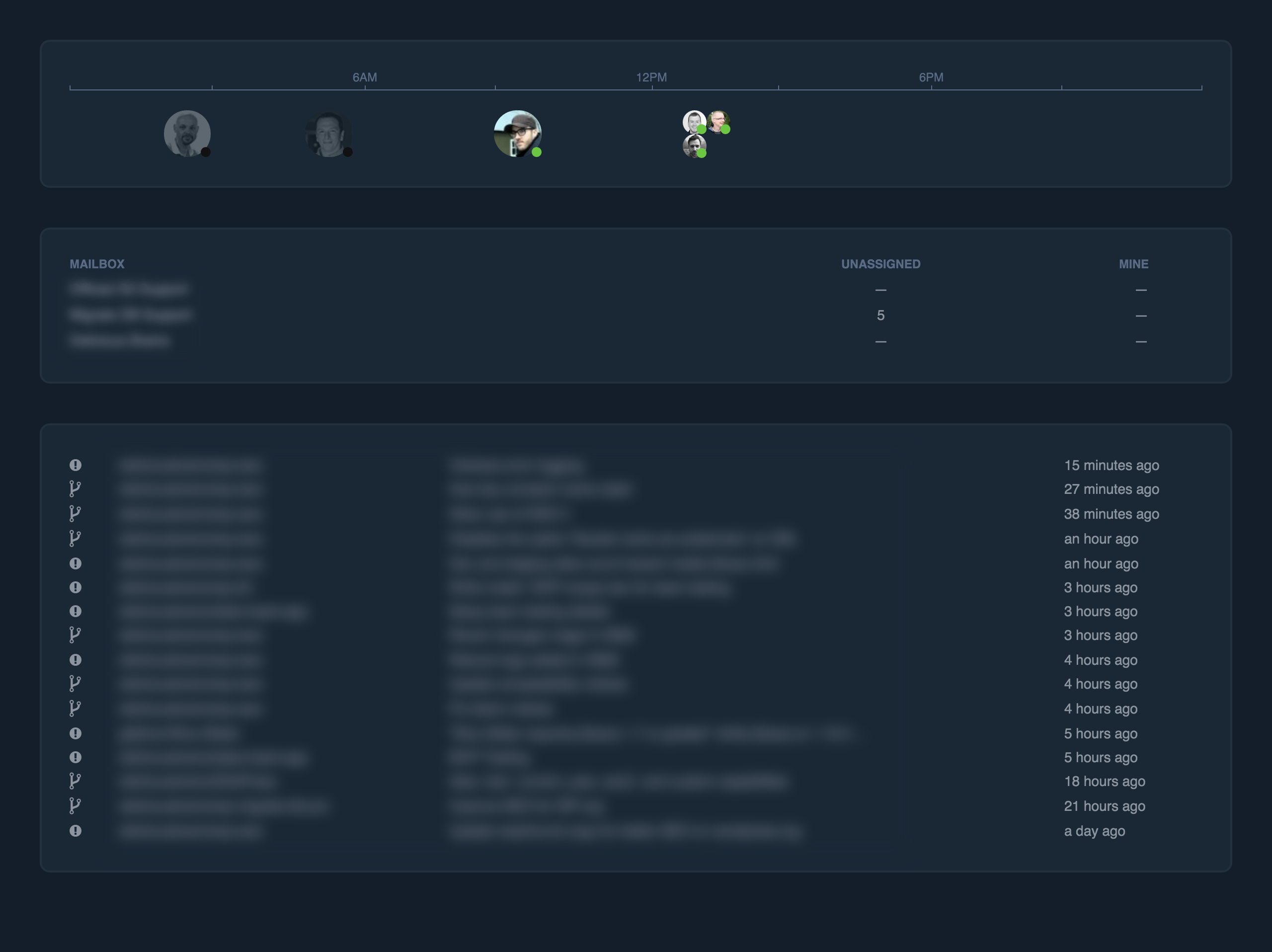Select the MAILBOX column header
This screenshot has width=1272, height=952.
coord(96,263)
